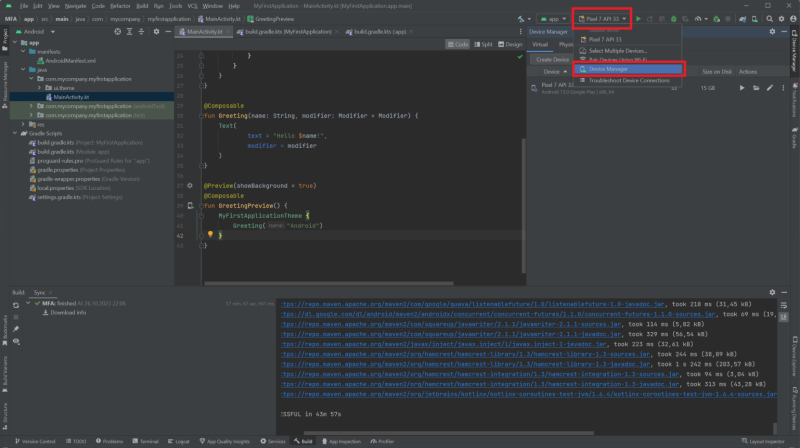Open the Pixel 7 API 33 device dropdown
800x448 pixels.
click(x=602, y=19)
